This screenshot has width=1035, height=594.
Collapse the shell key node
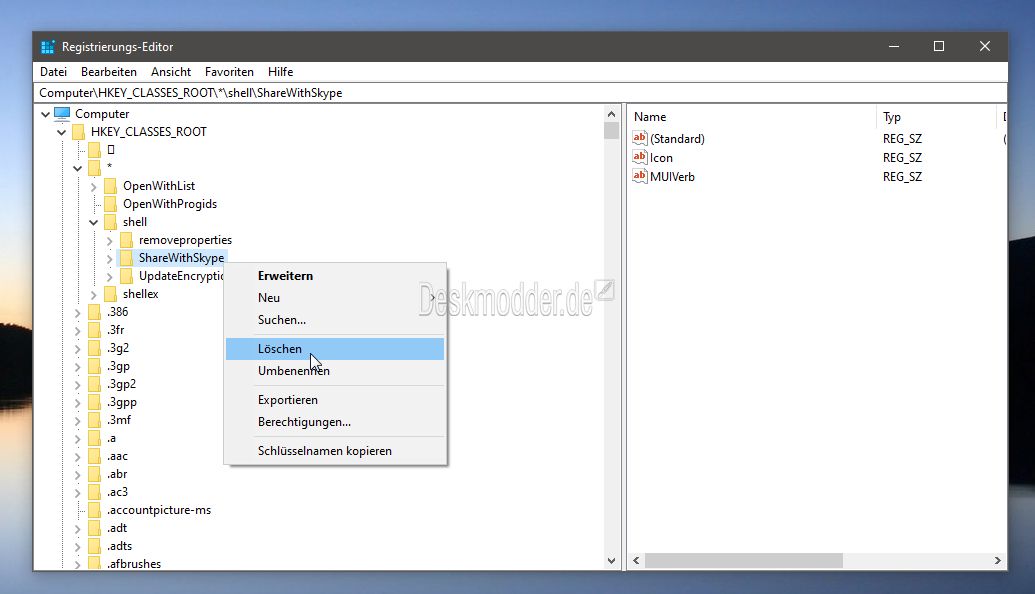pyautogui.click(x=93, y=222)
